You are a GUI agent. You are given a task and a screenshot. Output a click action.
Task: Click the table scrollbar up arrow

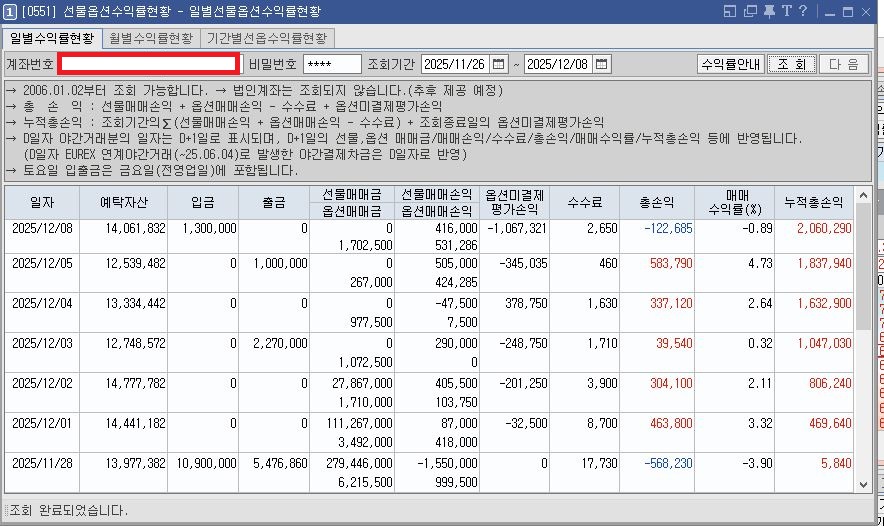863,195
